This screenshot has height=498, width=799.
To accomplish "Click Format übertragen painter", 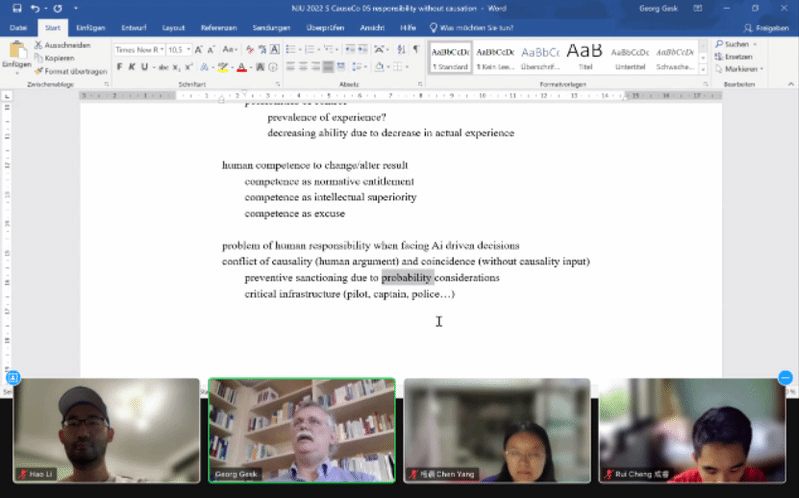I will tap(70, 71).
